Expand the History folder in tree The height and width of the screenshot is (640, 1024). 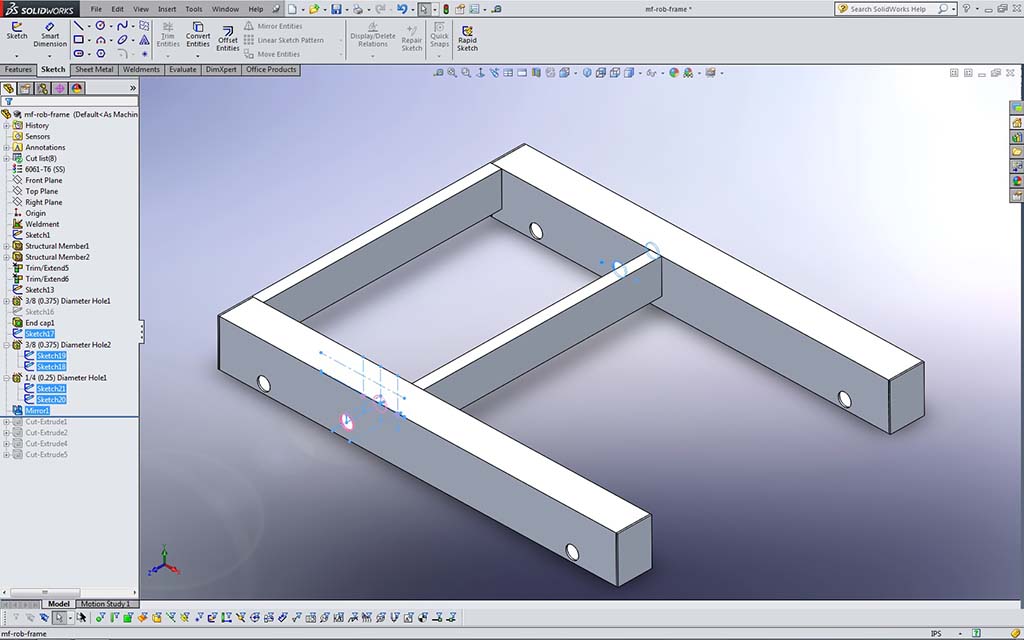tap(6, 125)
